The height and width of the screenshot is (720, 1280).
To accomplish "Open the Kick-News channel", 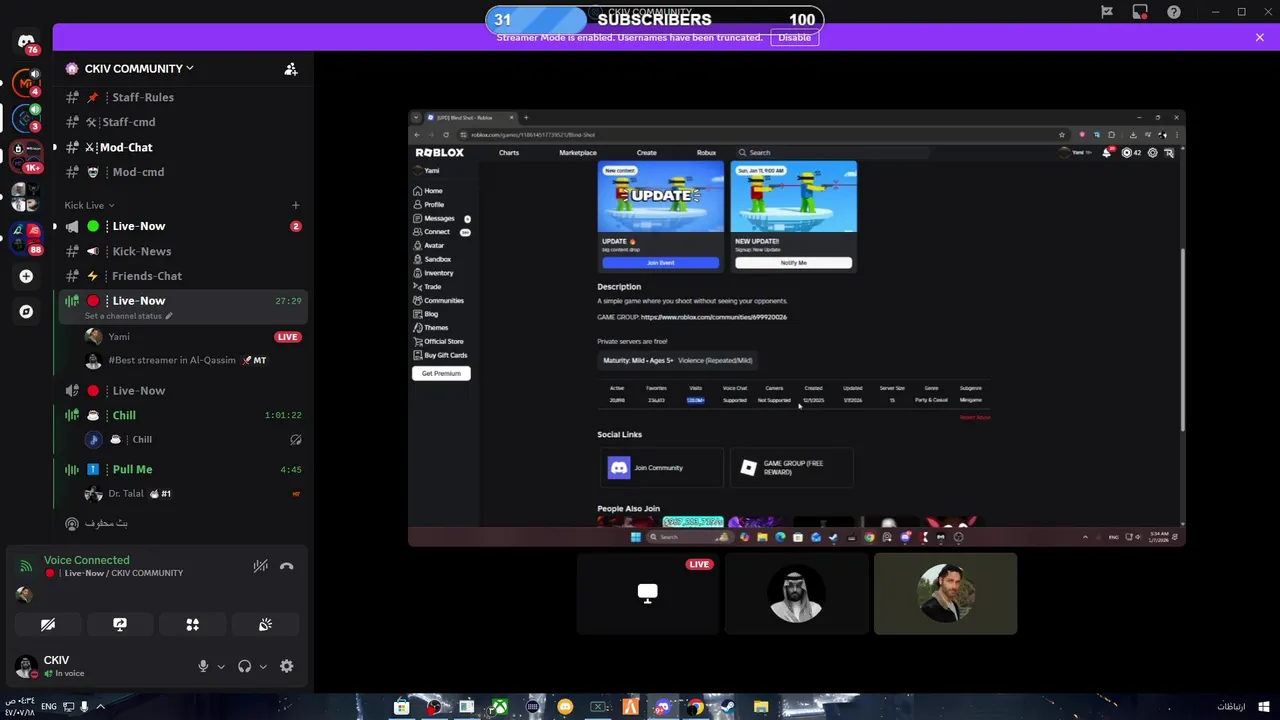I will [181, 251].
